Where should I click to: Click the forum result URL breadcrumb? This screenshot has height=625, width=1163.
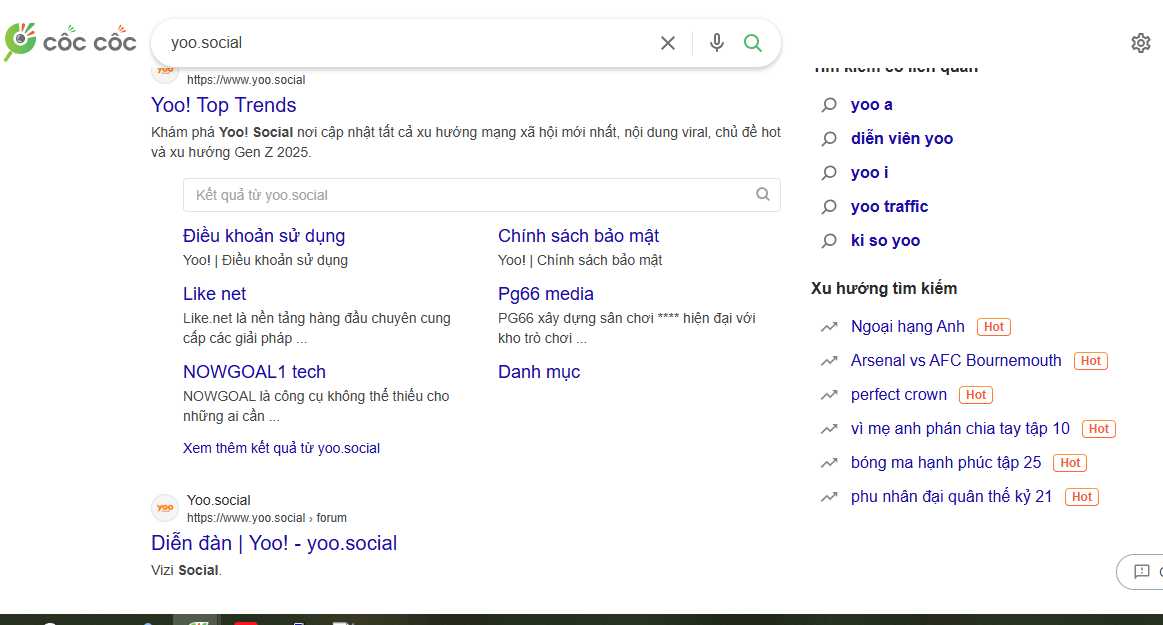point(267,517)
